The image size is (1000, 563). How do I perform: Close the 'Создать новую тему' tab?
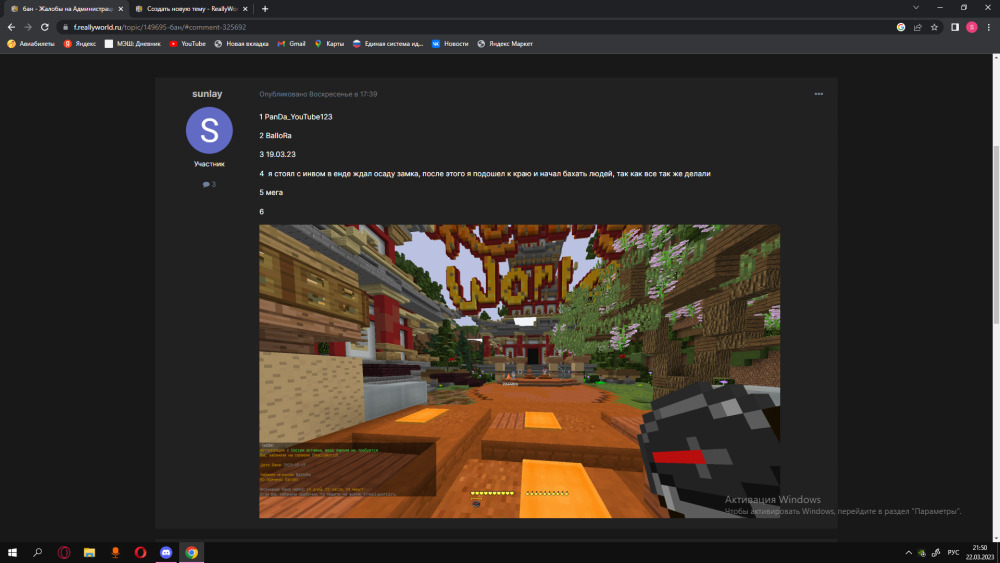point(245,9)
